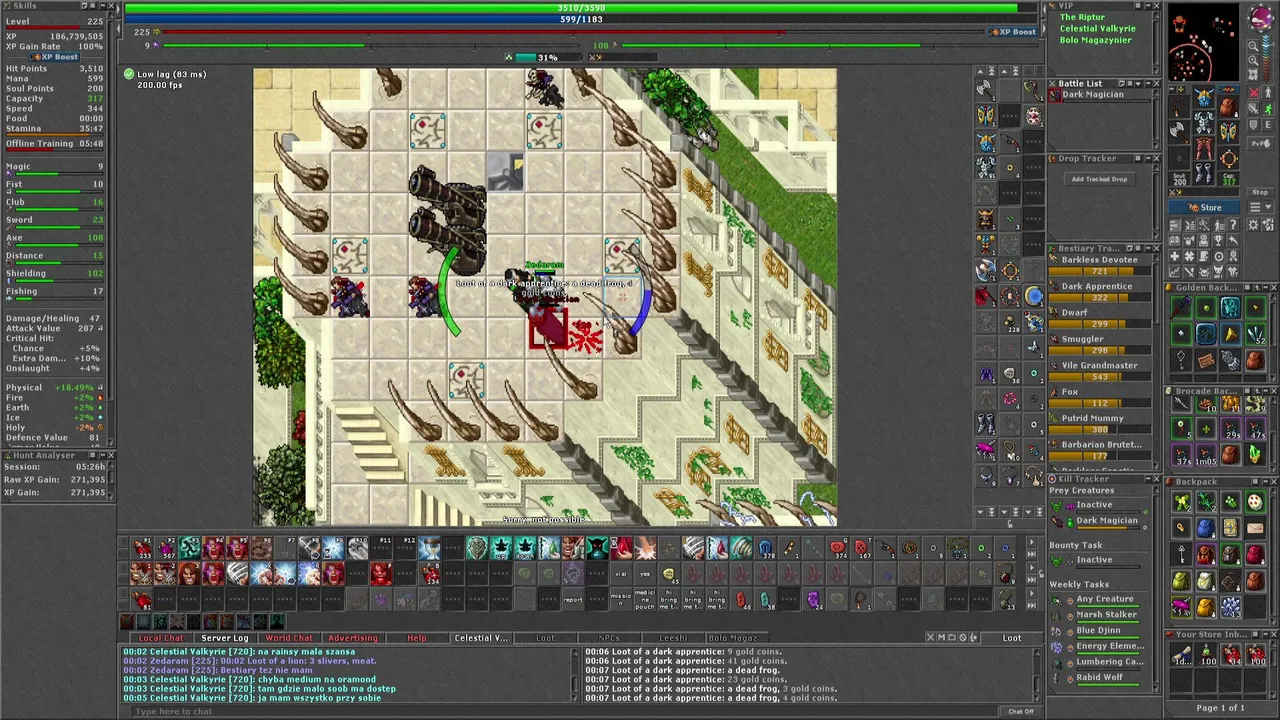Switch to the NPCs chat tab
The height and width of the screenshot is (720, 1280).
(609, 638)
